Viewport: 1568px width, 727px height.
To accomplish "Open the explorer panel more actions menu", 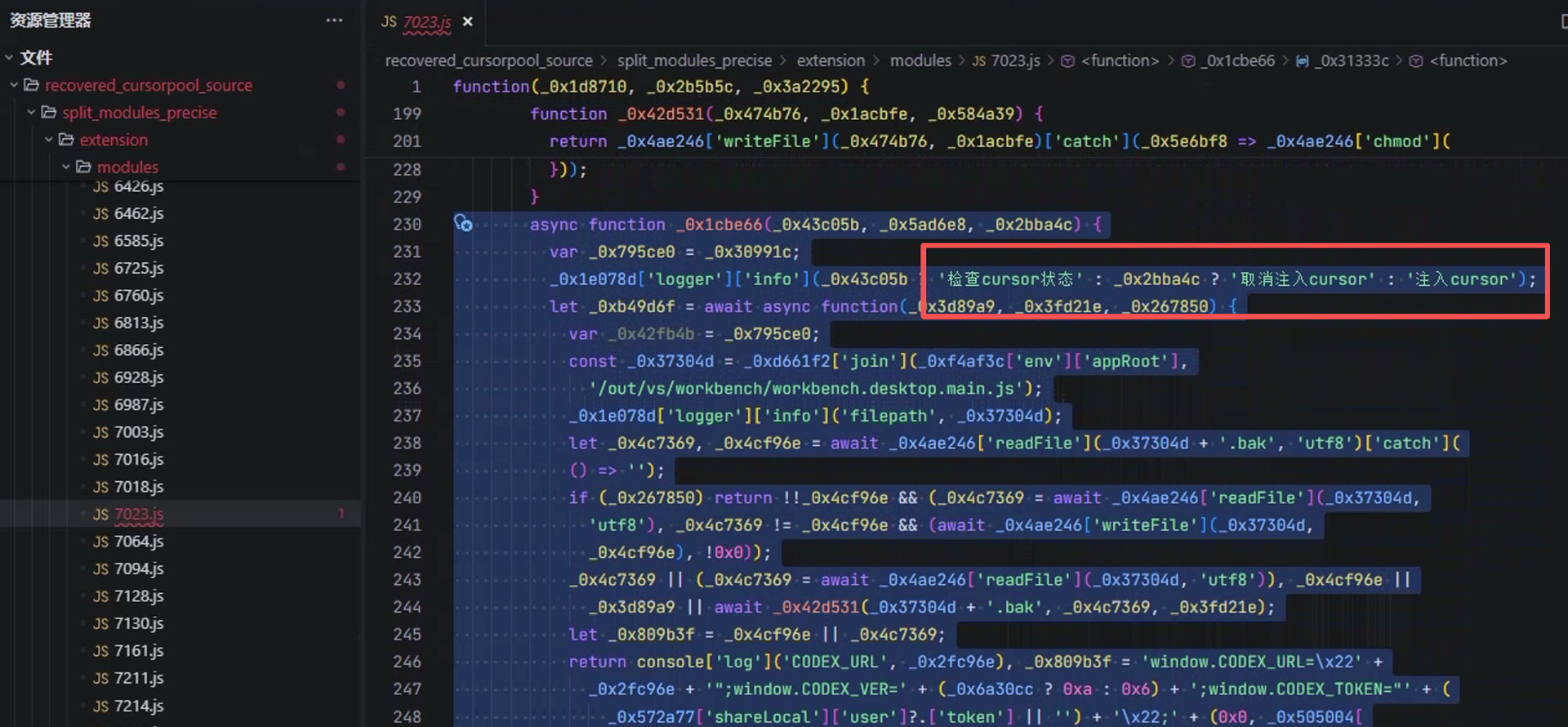I will pos(334,20).
